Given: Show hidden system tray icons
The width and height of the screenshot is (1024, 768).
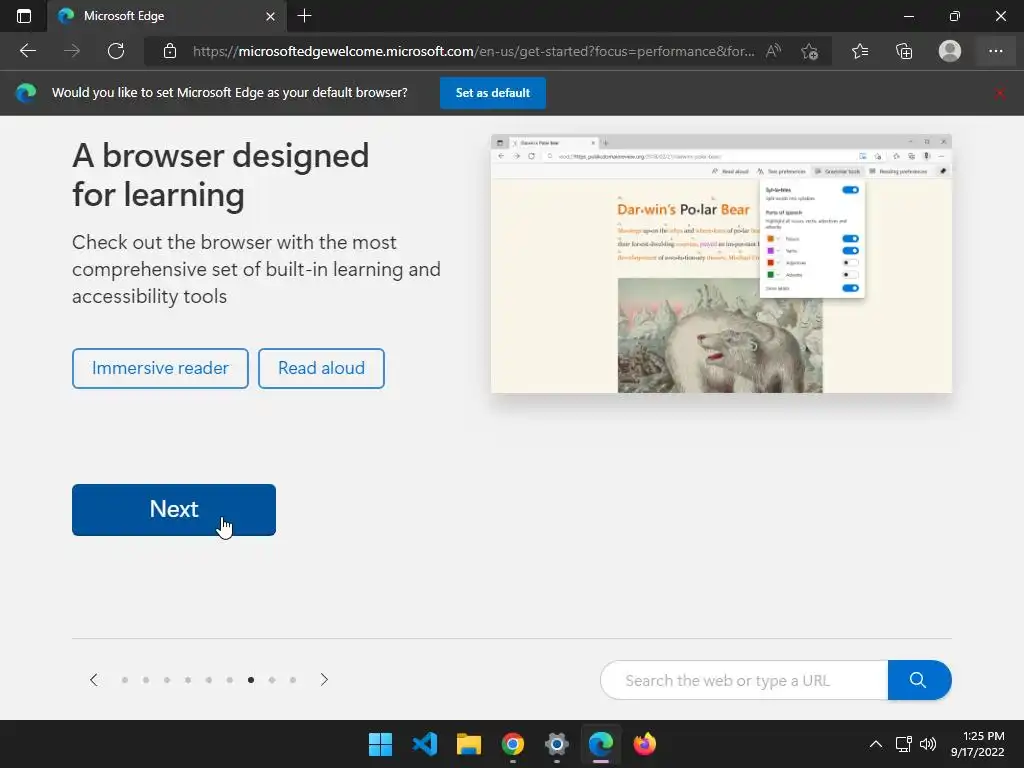Looking at the screenshot, I should point(876,744).
